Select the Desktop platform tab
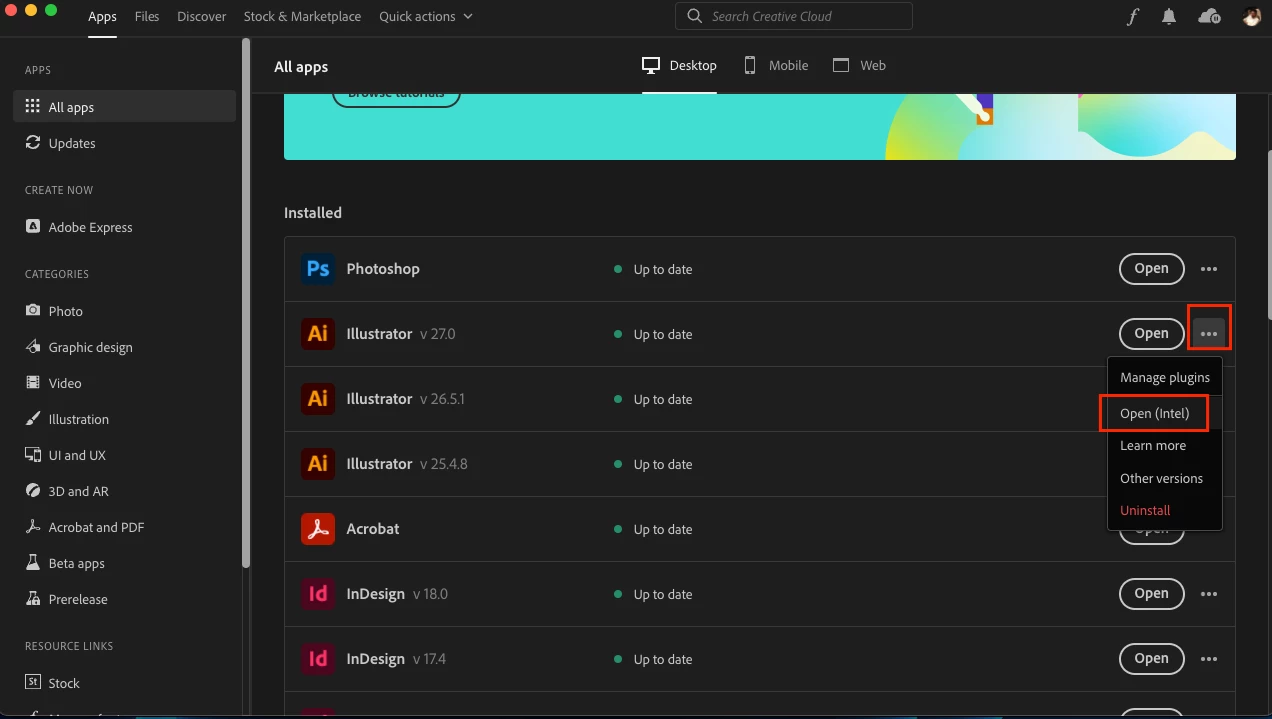The height and width of the screenshot is (719, 1272). coord(680,65)
